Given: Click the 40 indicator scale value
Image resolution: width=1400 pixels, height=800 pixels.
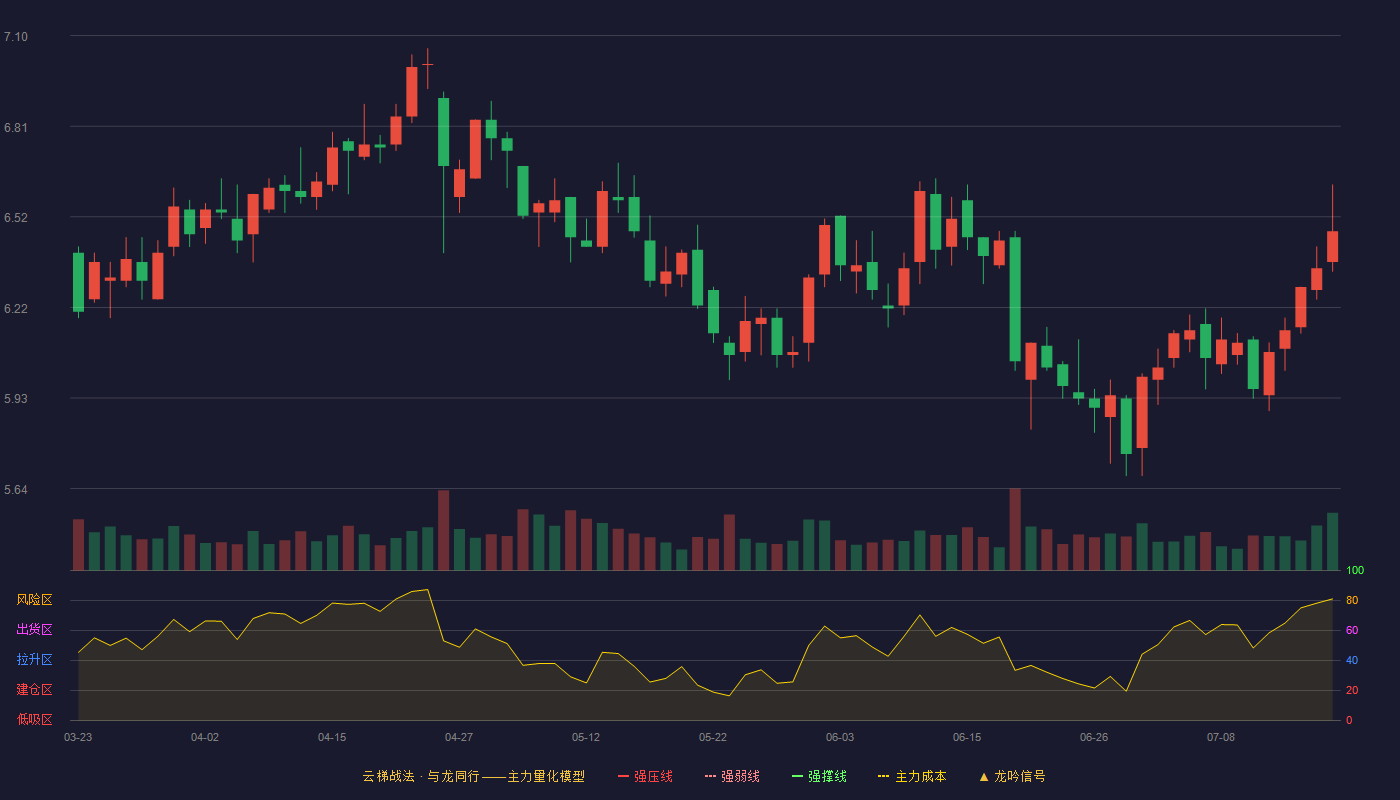Looking at the screenshot, I should (1352, 660).
